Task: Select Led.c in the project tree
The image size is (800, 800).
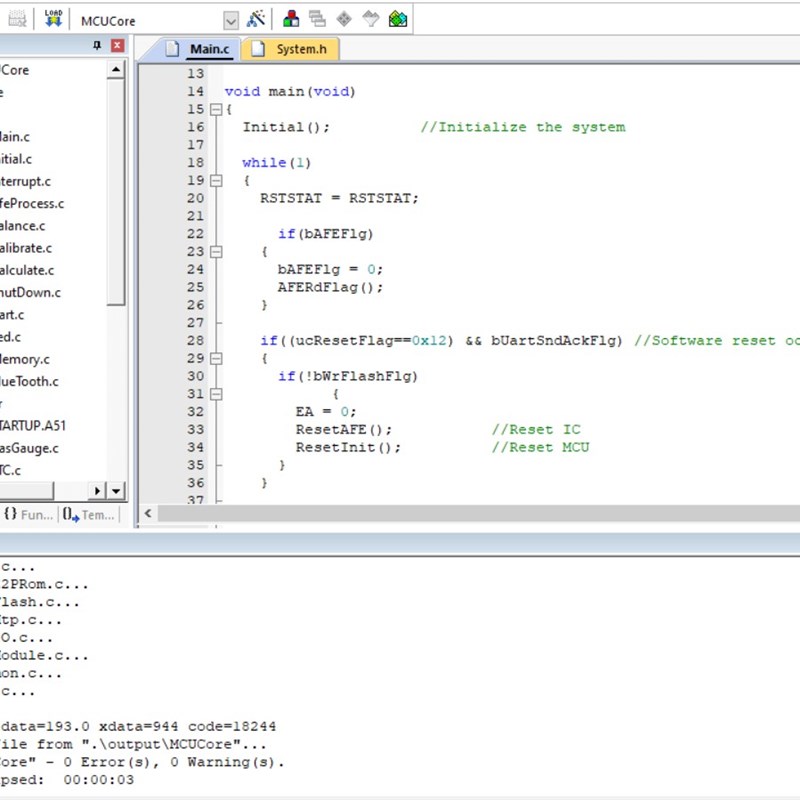Action: 10,337
